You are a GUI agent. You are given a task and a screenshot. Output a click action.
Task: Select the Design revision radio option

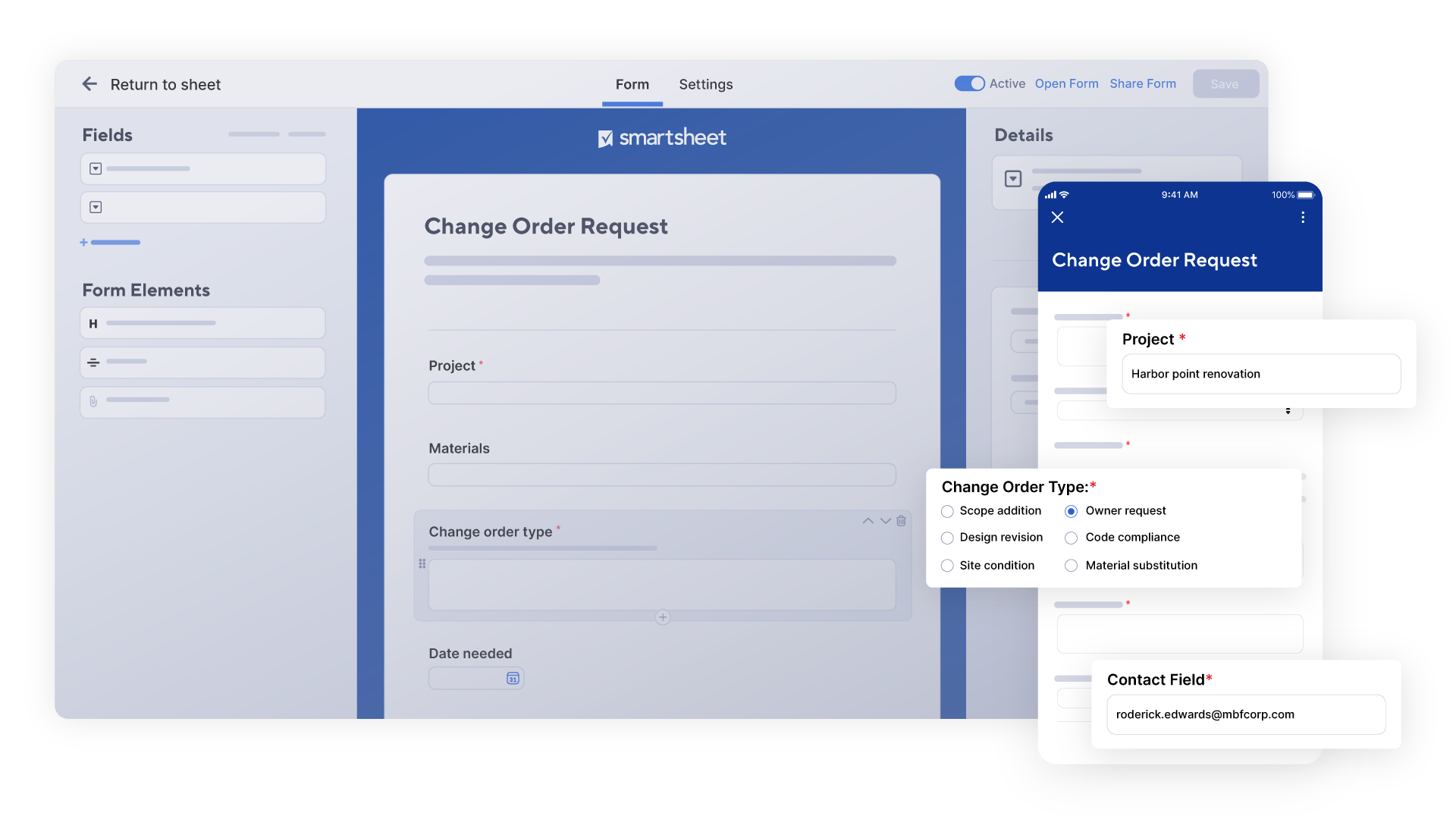(x=947, y=538)
